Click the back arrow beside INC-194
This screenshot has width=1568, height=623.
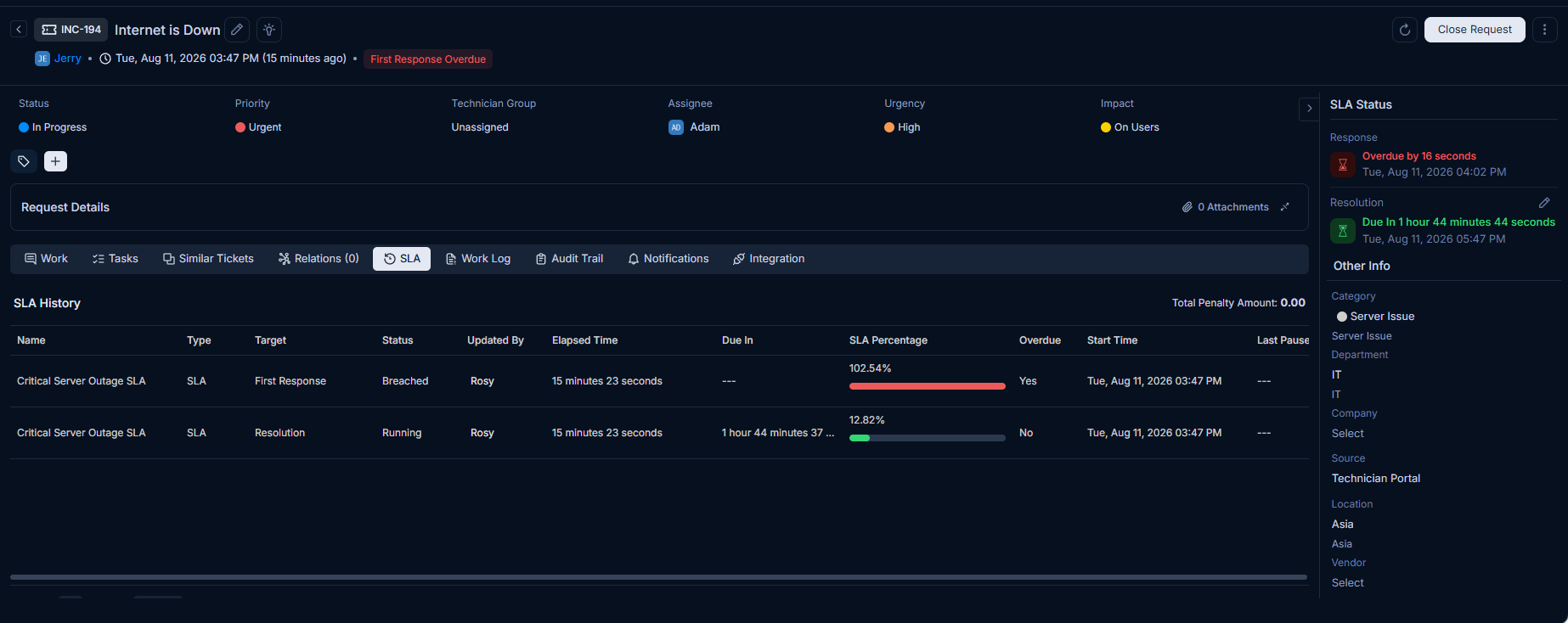[19, 30]
